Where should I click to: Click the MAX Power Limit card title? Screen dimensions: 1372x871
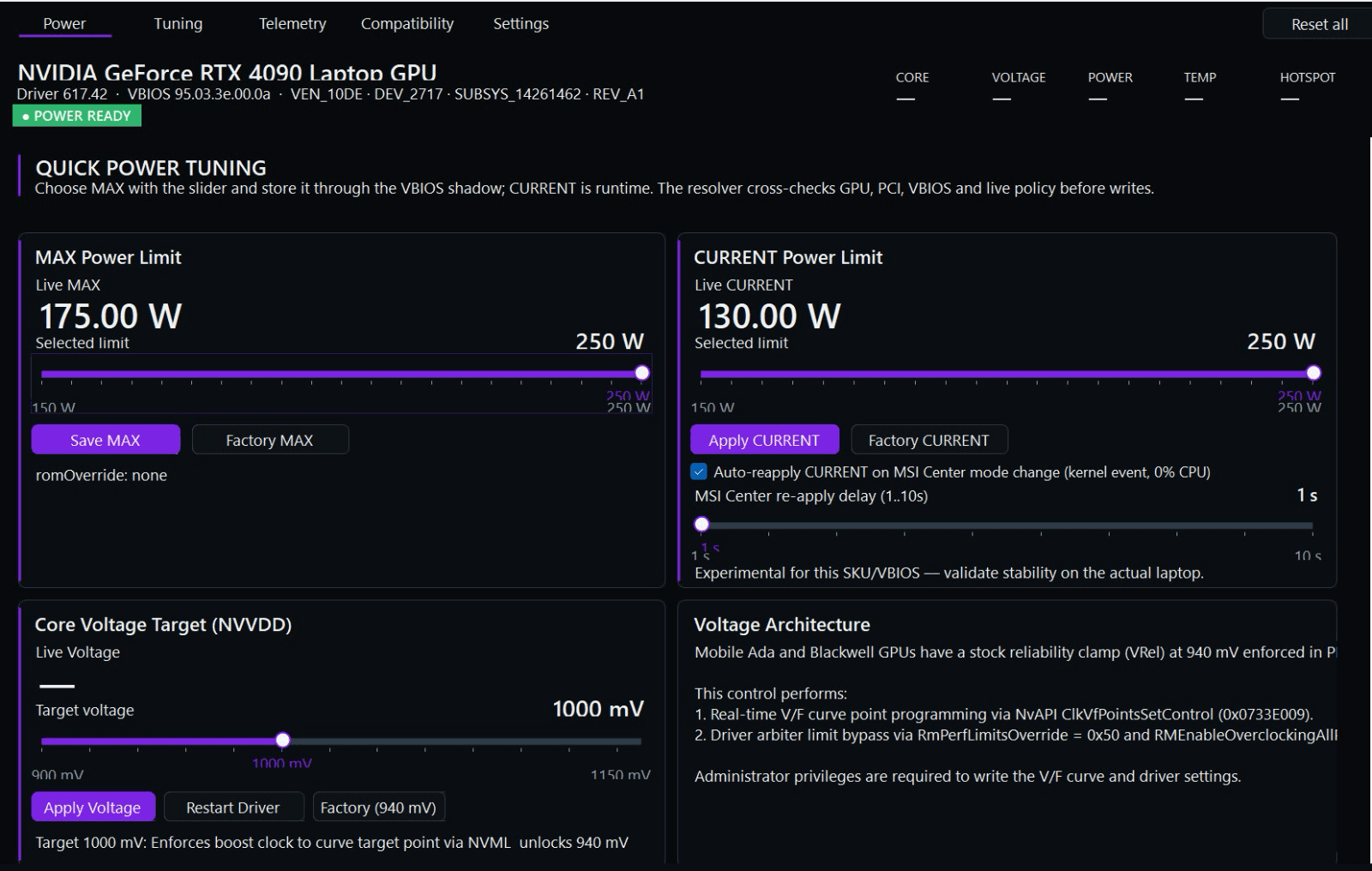click(108, 257)
